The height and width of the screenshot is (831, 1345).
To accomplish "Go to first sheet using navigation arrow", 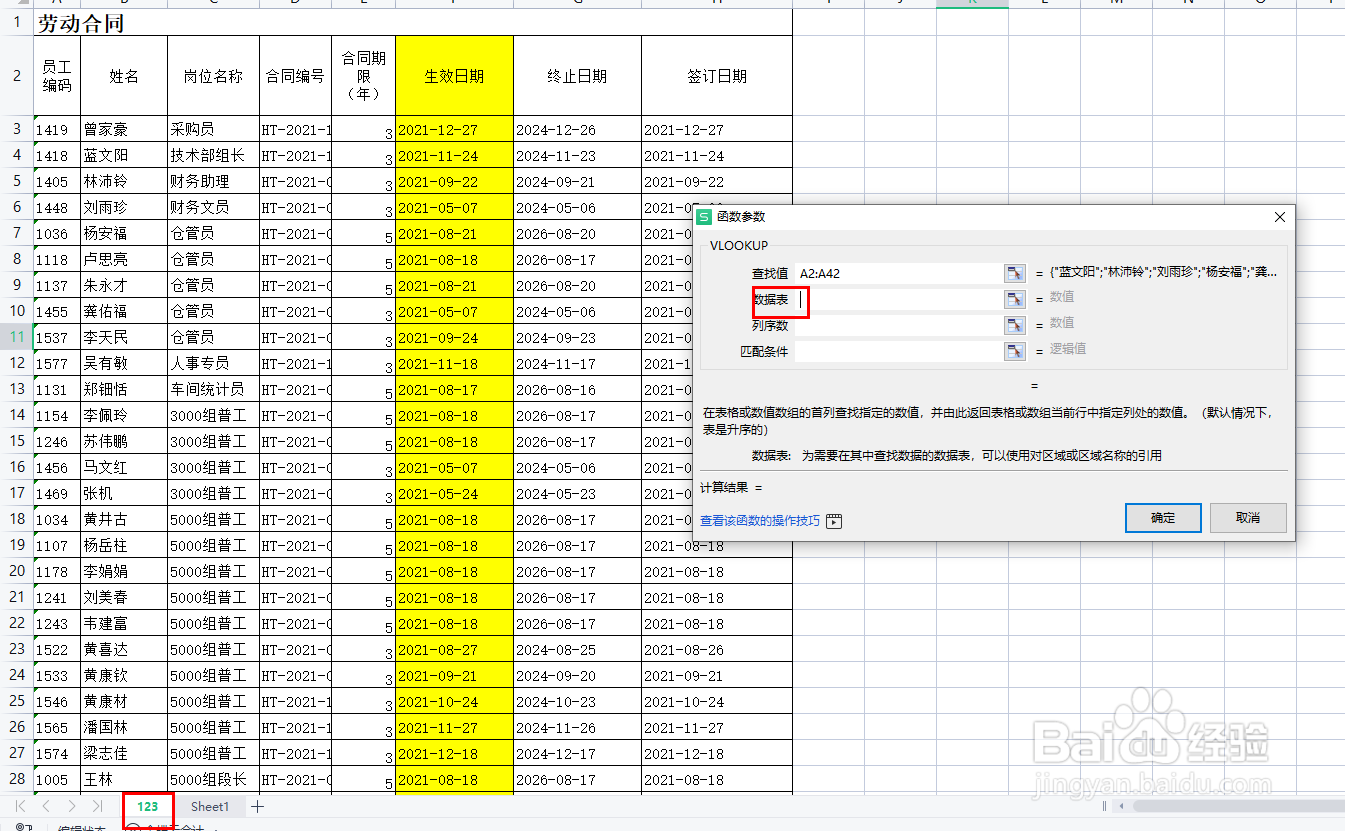I will click(21, 806).
